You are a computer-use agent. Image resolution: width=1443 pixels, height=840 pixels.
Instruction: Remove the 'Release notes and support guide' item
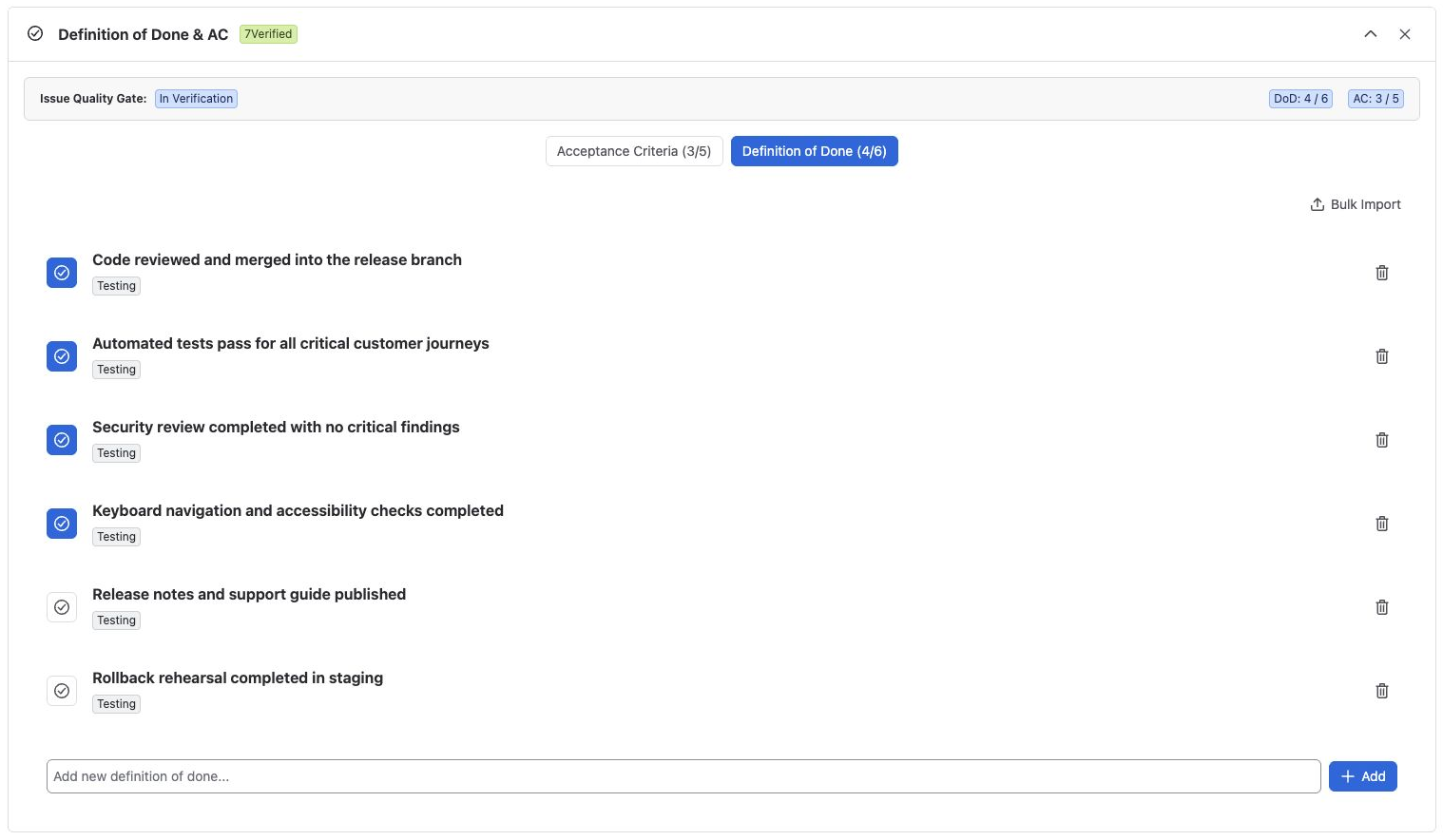point(1382,607)
